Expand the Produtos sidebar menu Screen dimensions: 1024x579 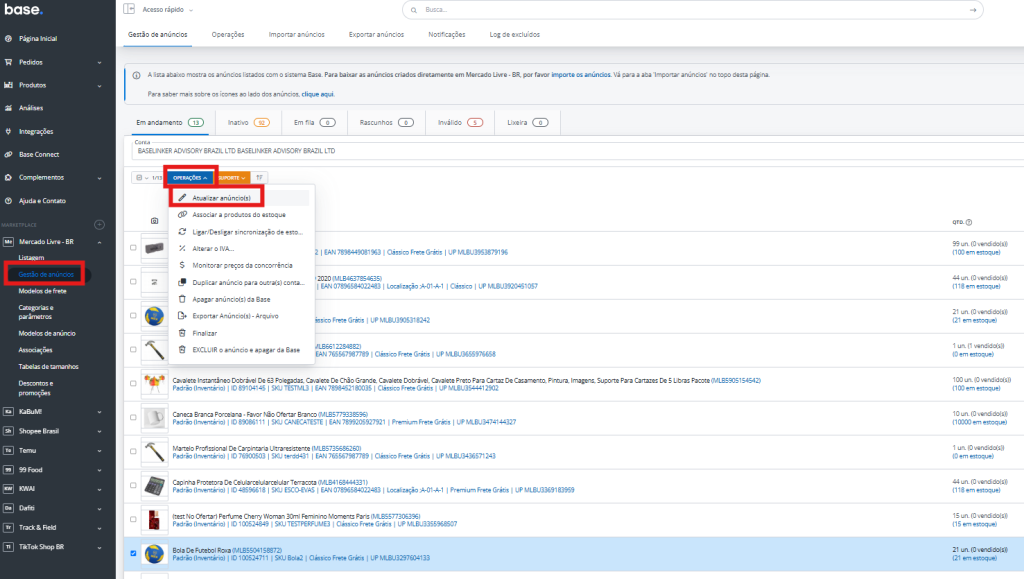click(x=100, y=86)
